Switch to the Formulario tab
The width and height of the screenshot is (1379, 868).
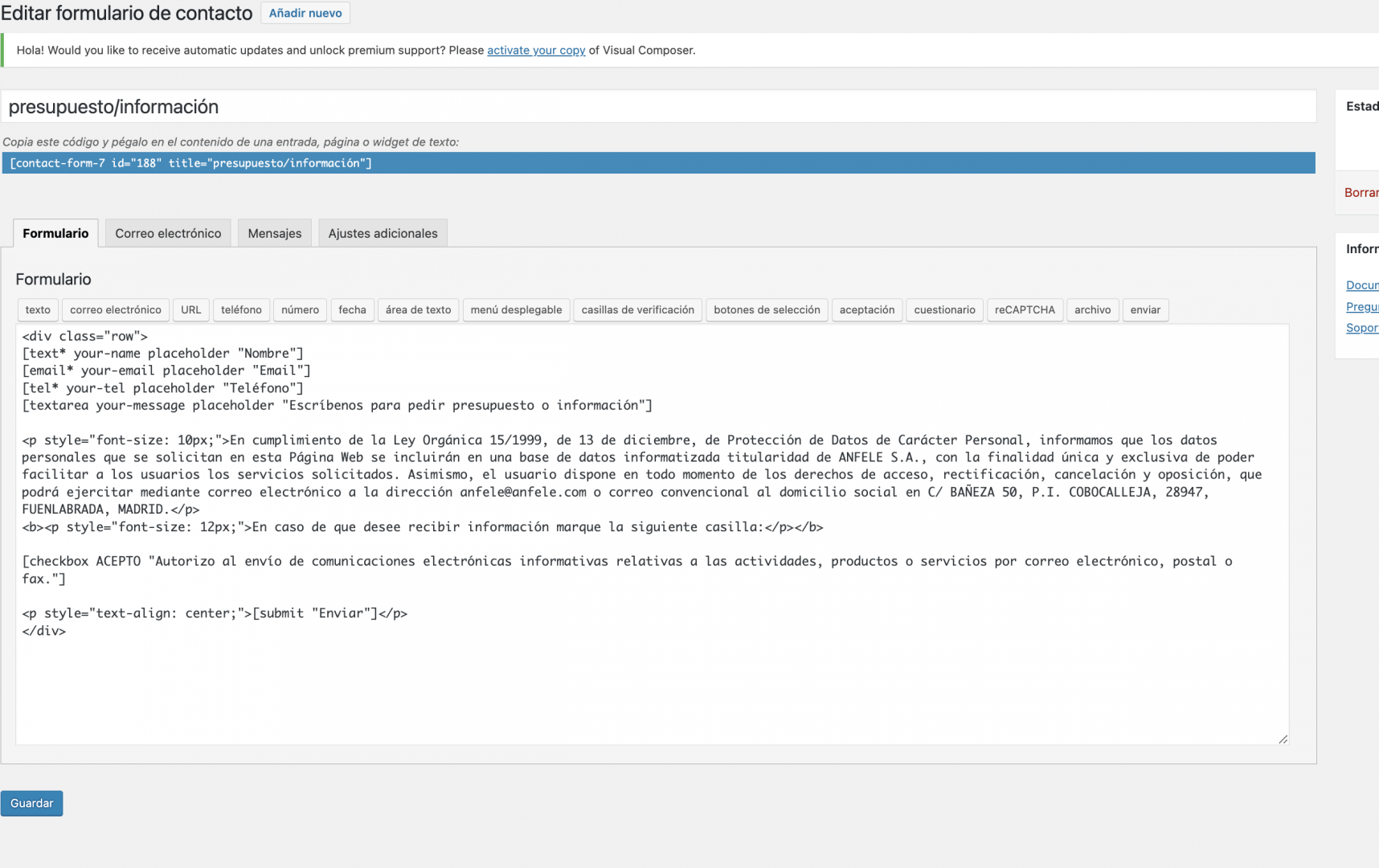(x=55, y=233)
